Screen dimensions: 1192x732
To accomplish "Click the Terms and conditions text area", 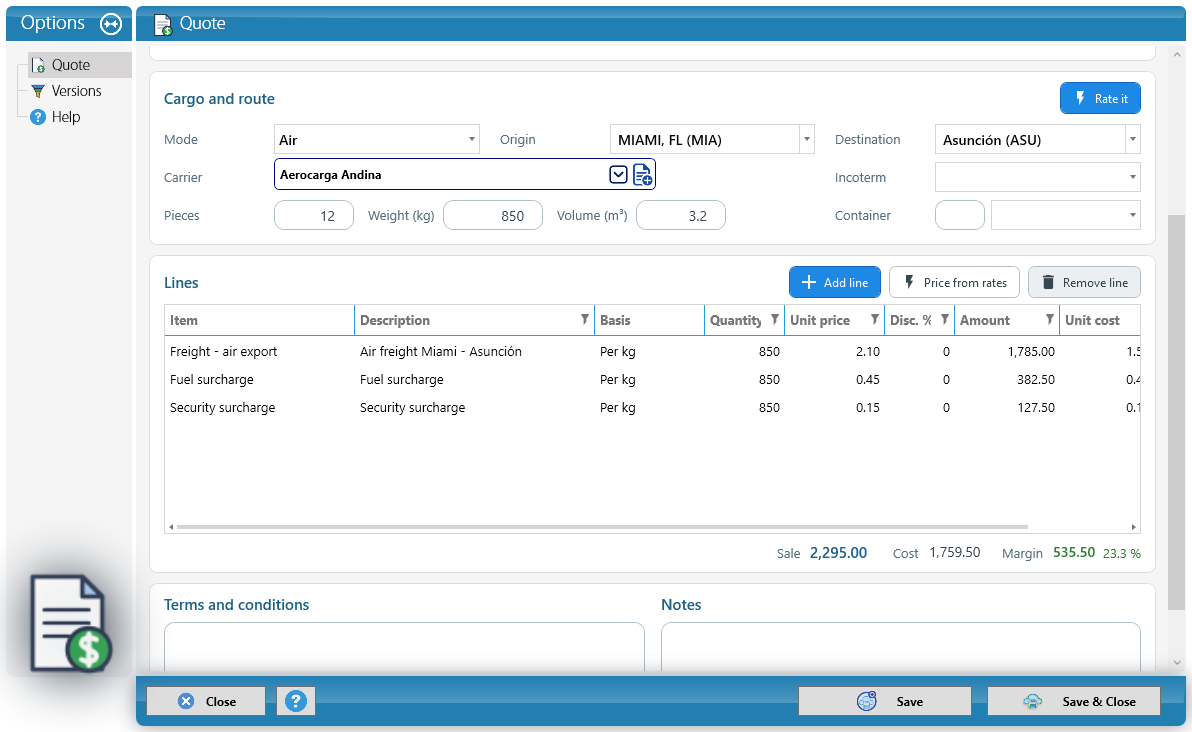I will (x=404, y=647).
